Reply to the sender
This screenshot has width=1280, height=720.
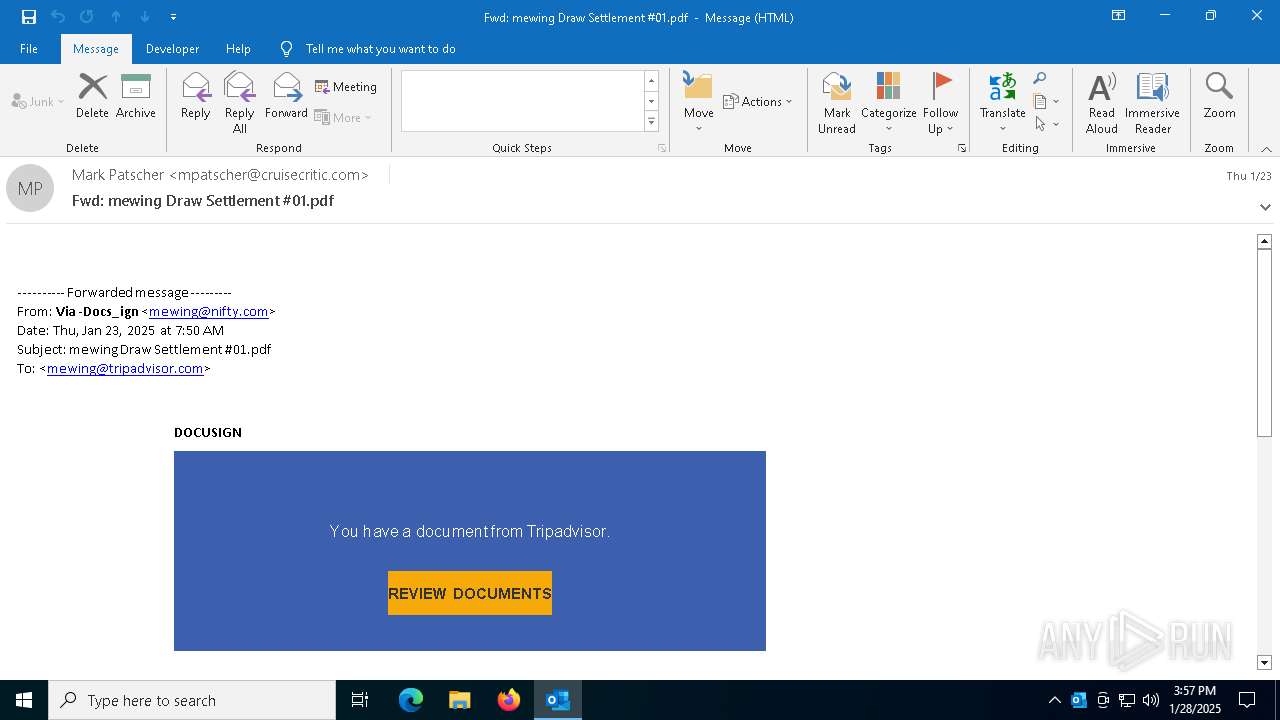coord(196,96)
